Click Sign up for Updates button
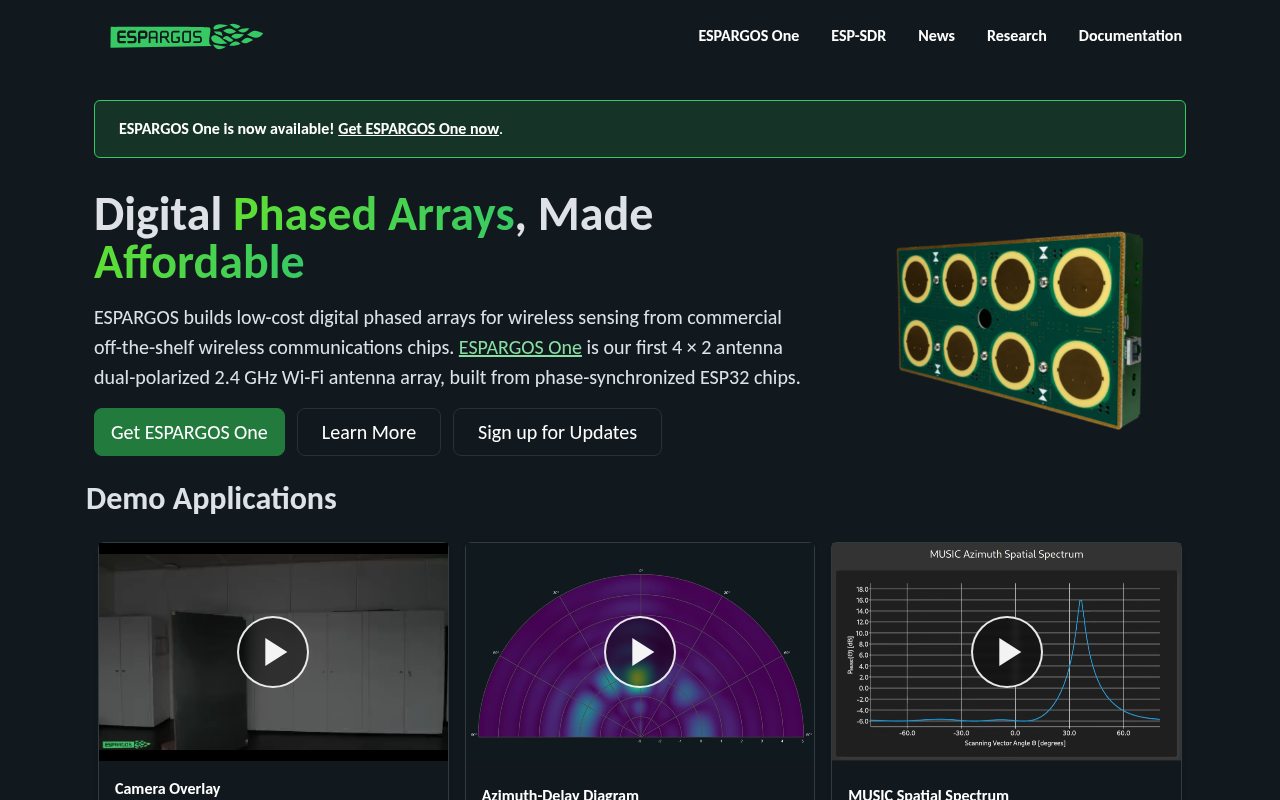Image resolution: width=1280 pixels, height=800 pixels. pyautogui.click(x=557, y=432)
